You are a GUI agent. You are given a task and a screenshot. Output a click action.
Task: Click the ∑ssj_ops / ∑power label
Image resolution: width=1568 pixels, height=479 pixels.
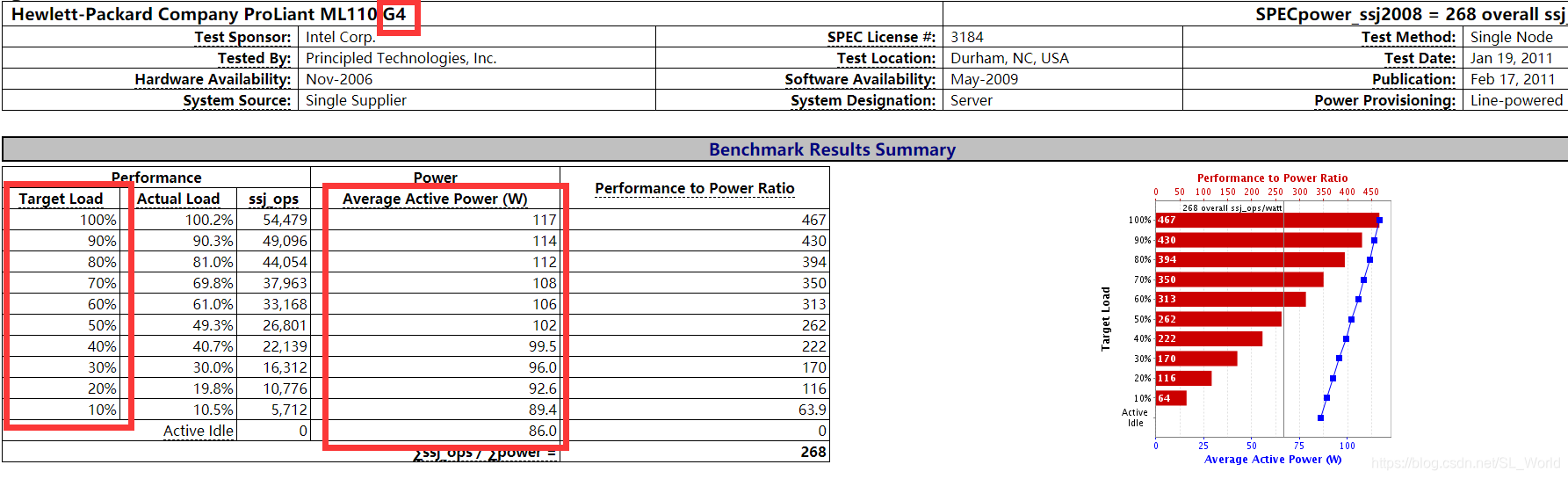485,453
